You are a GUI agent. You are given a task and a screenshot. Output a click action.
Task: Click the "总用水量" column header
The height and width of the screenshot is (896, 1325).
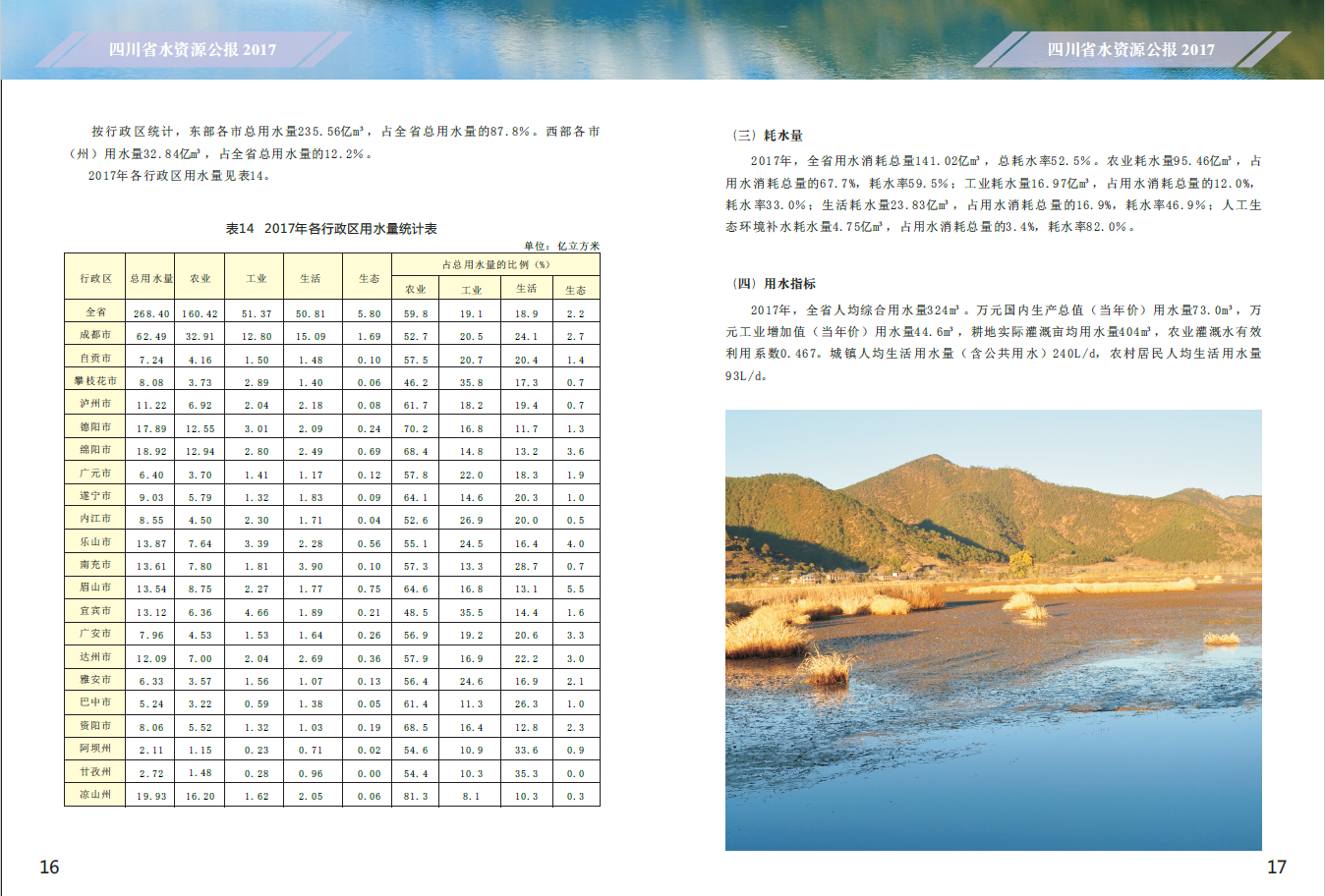151,278
